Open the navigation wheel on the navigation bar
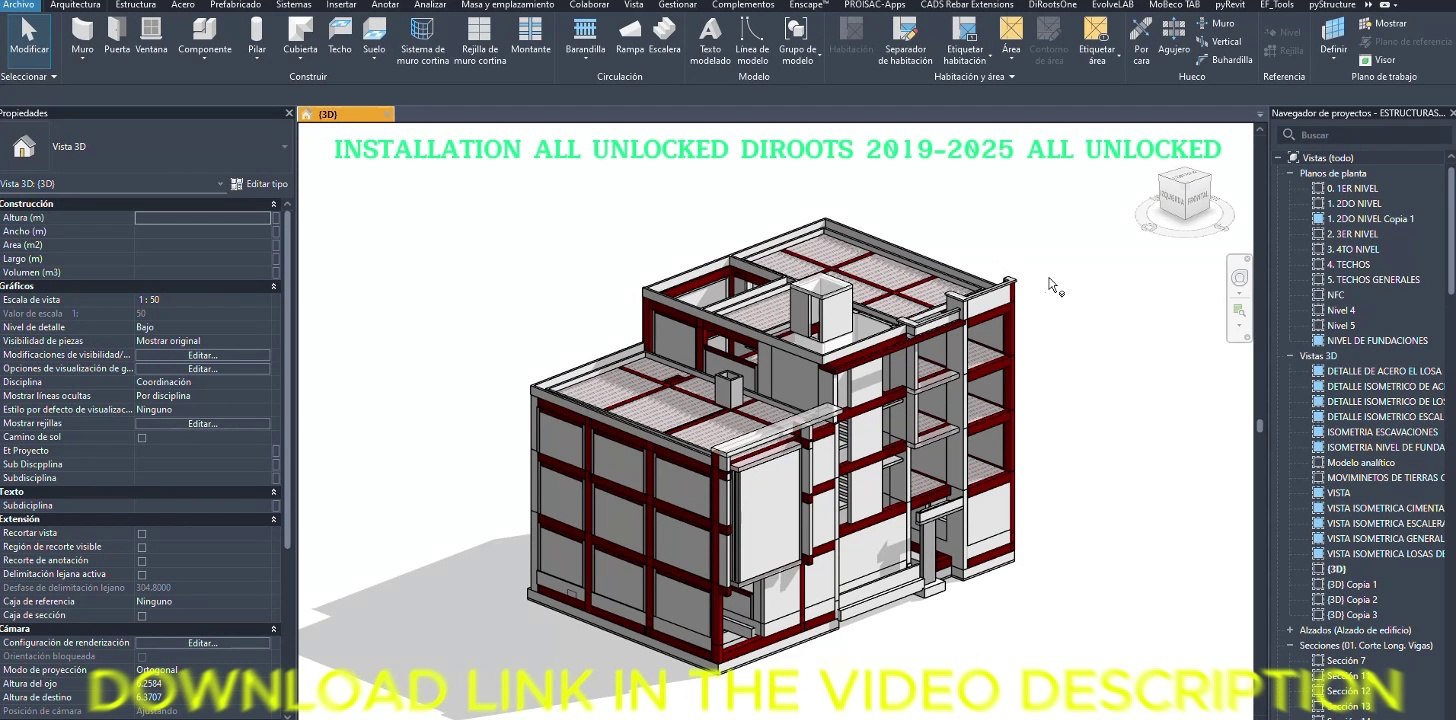This screenshot has width=1456, height=720. coord(1240,278)
